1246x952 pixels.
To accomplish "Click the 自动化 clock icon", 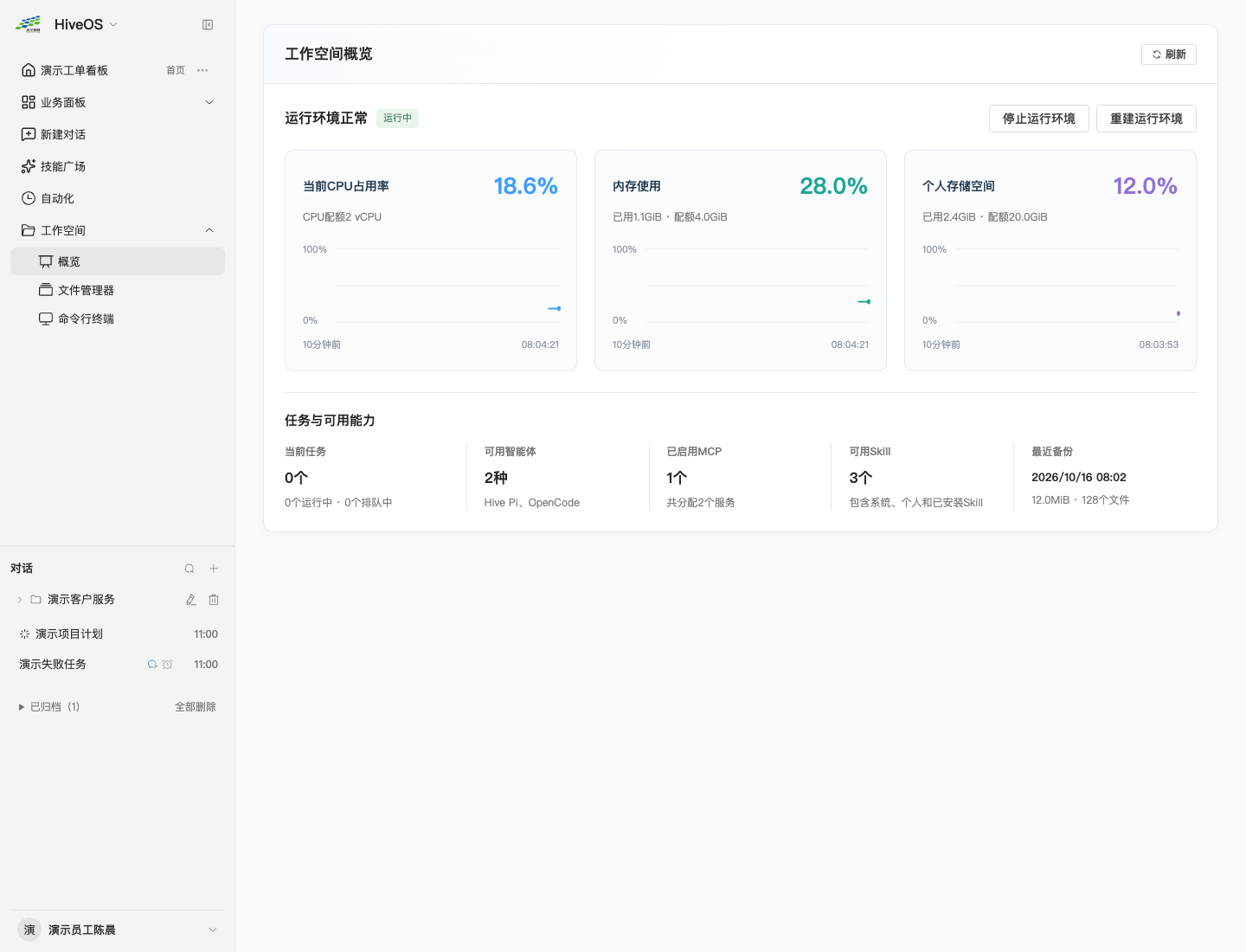I will tap(29, 198).
